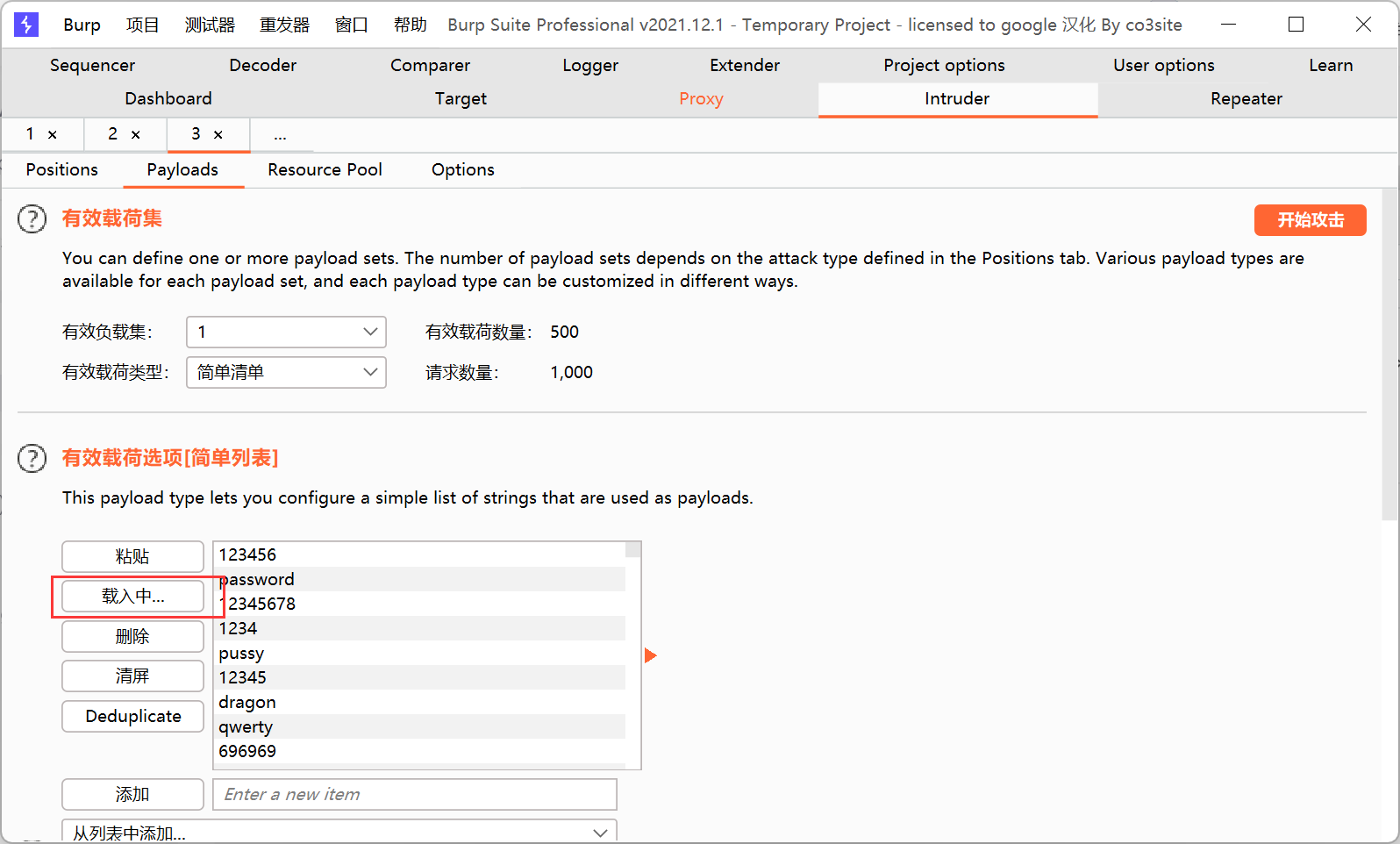Open the 帮助 menu
Viewport: 1400px width, 844px height.
[x=411, y=25]
